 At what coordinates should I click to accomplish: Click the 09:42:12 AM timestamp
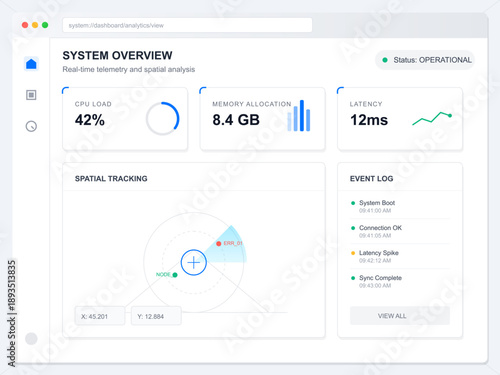375,261
